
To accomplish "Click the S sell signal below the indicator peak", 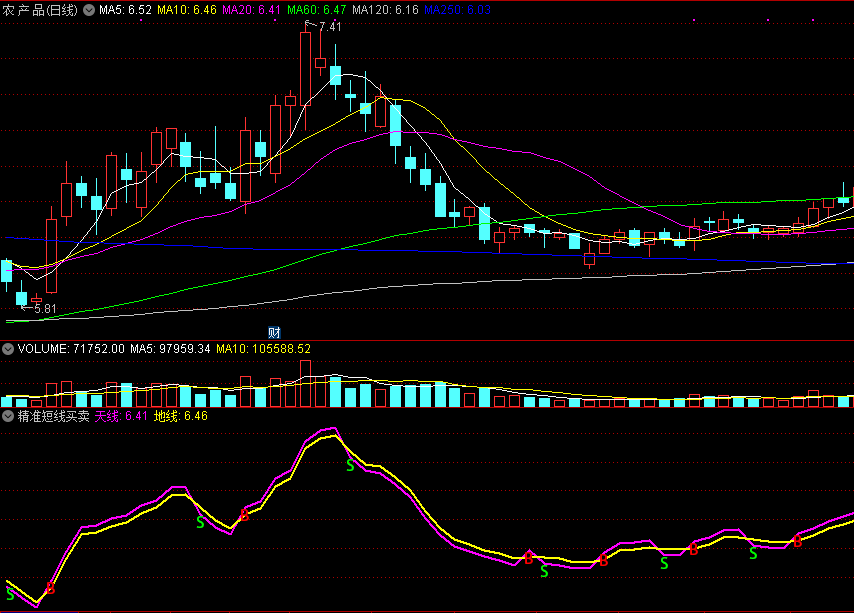I will pos(350,465).
